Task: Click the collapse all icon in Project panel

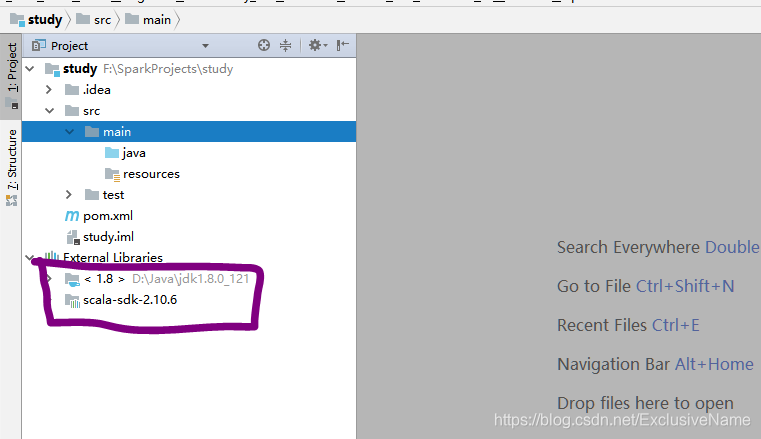Action: (x=285, y=46)
